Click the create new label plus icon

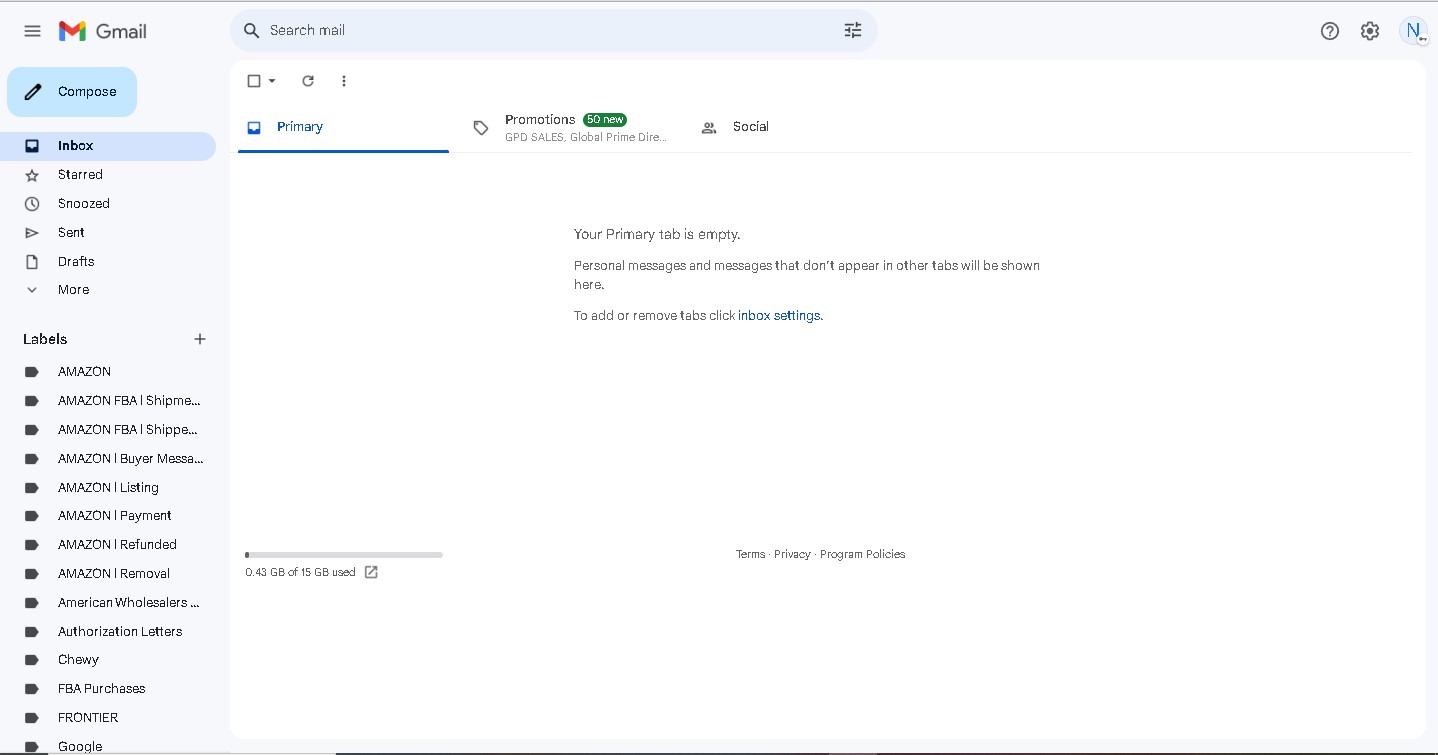[x=200, y=339]
